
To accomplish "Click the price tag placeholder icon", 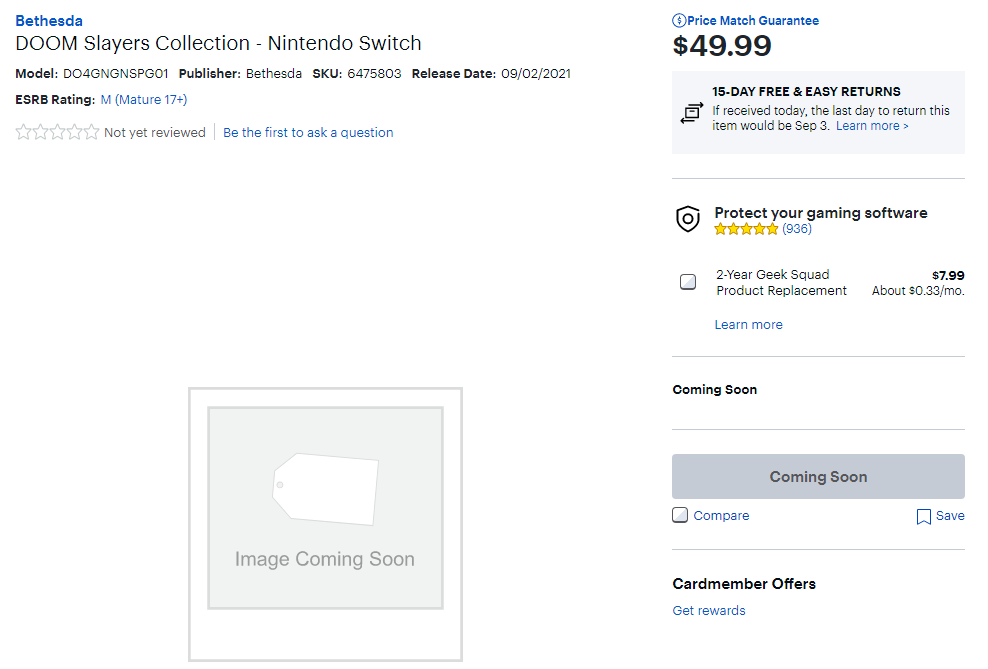I will pyautogui.click(x=326, y=487).
